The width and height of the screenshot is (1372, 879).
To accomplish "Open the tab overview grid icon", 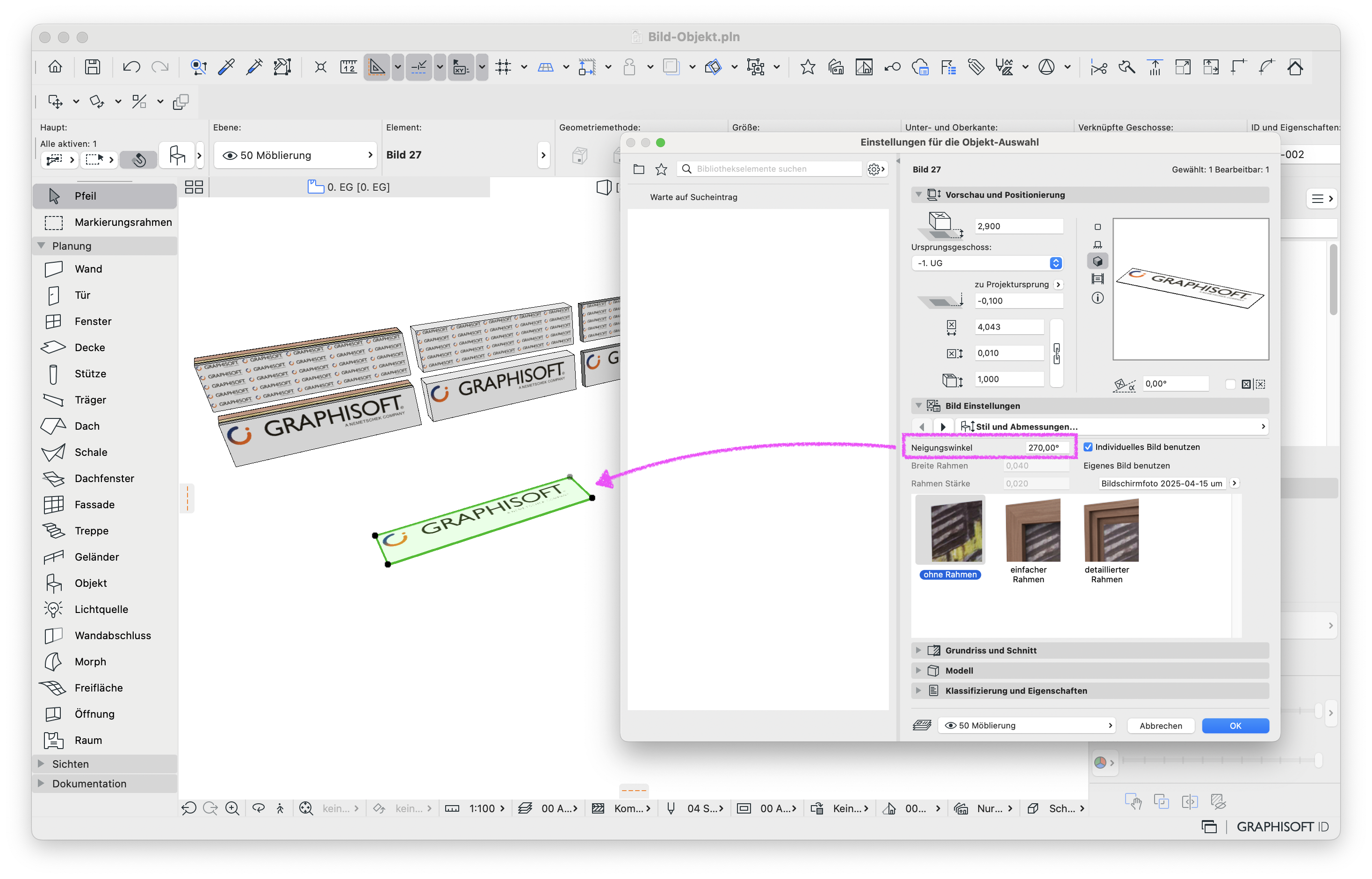I will [x=194, y=187].
